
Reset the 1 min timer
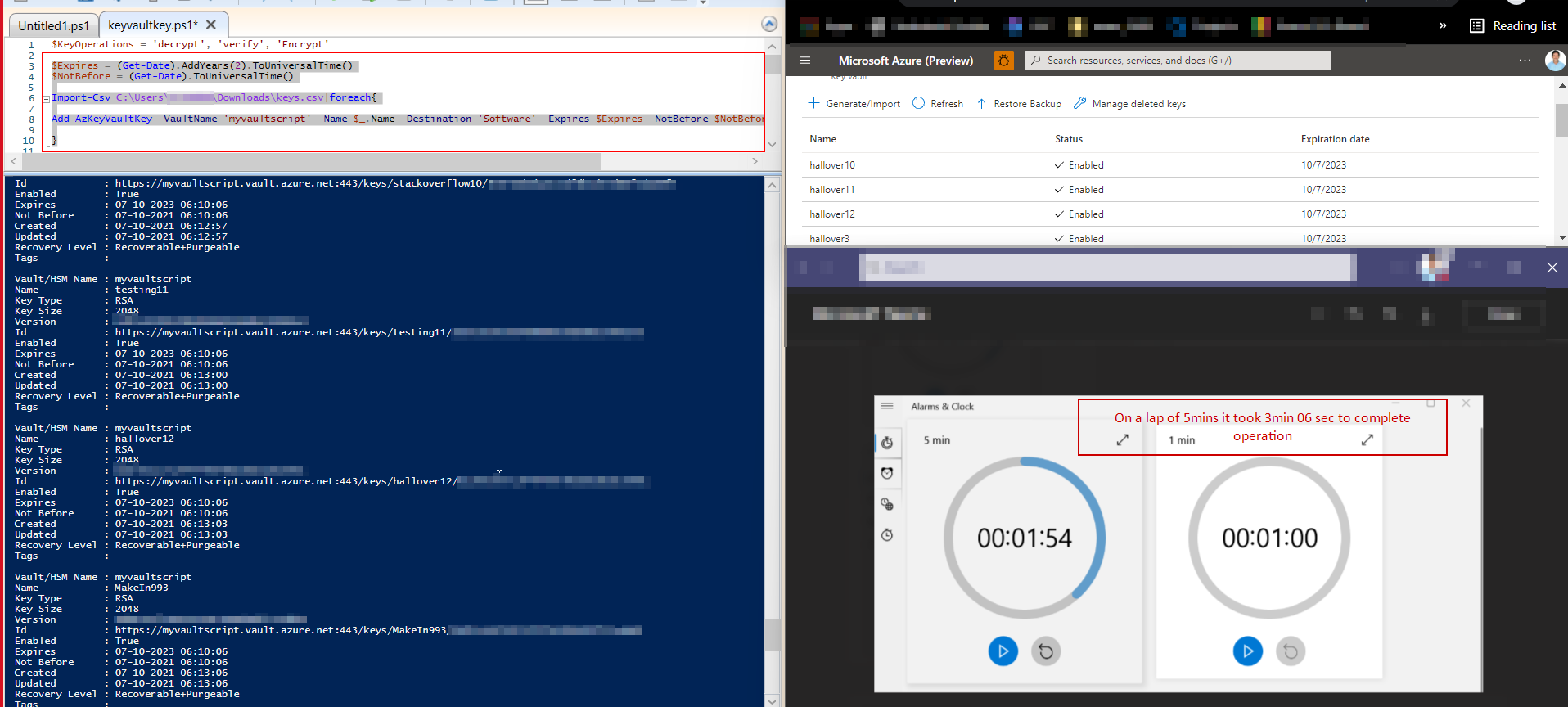pyautogui.click(x=1291, y=651)
